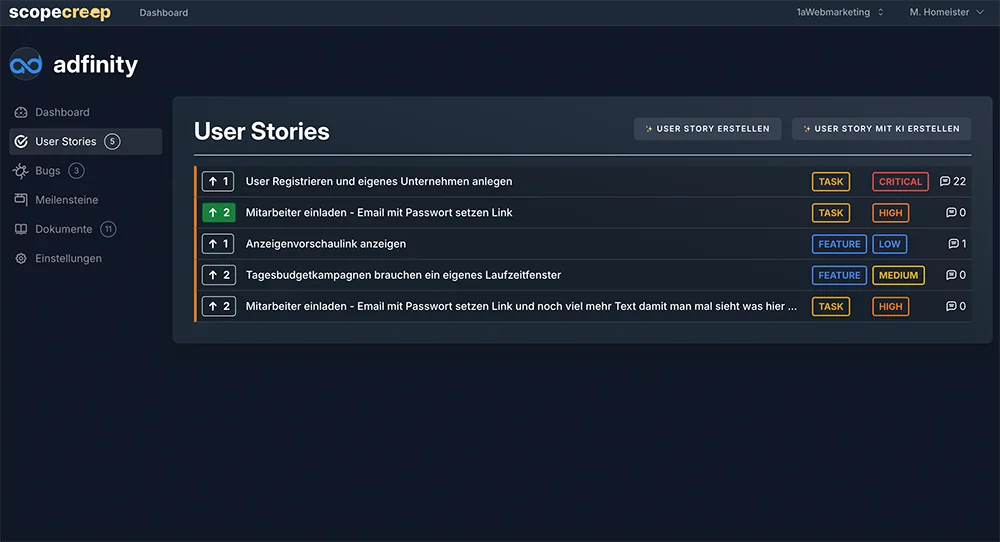Click the Einstellungen gear icon
The width and height of the screenshot is (1000, 542).
21,258
